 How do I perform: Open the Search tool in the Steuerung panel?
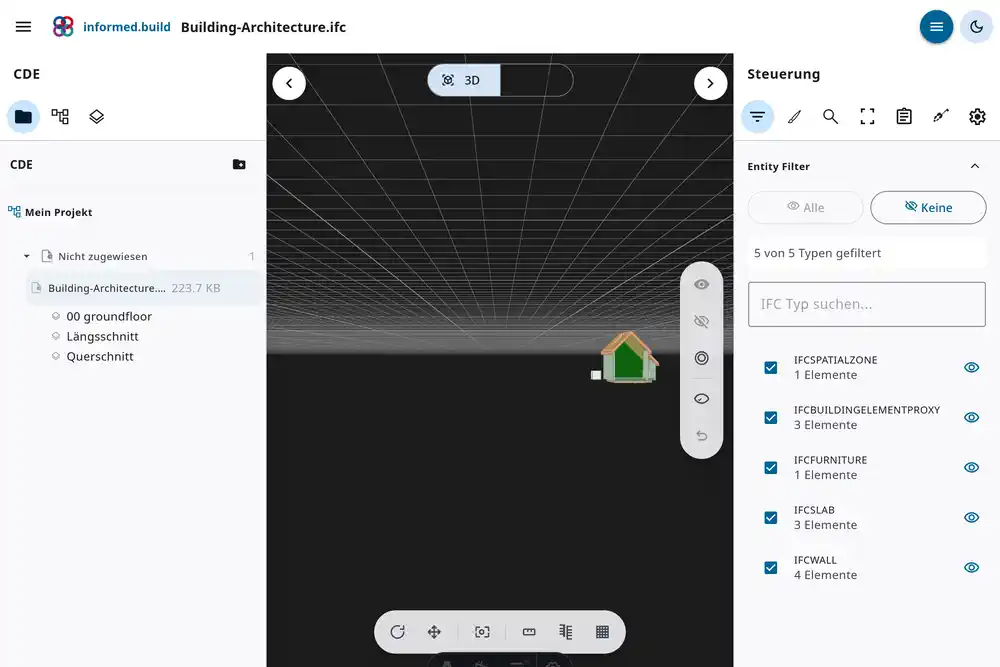tap(830, 116)
